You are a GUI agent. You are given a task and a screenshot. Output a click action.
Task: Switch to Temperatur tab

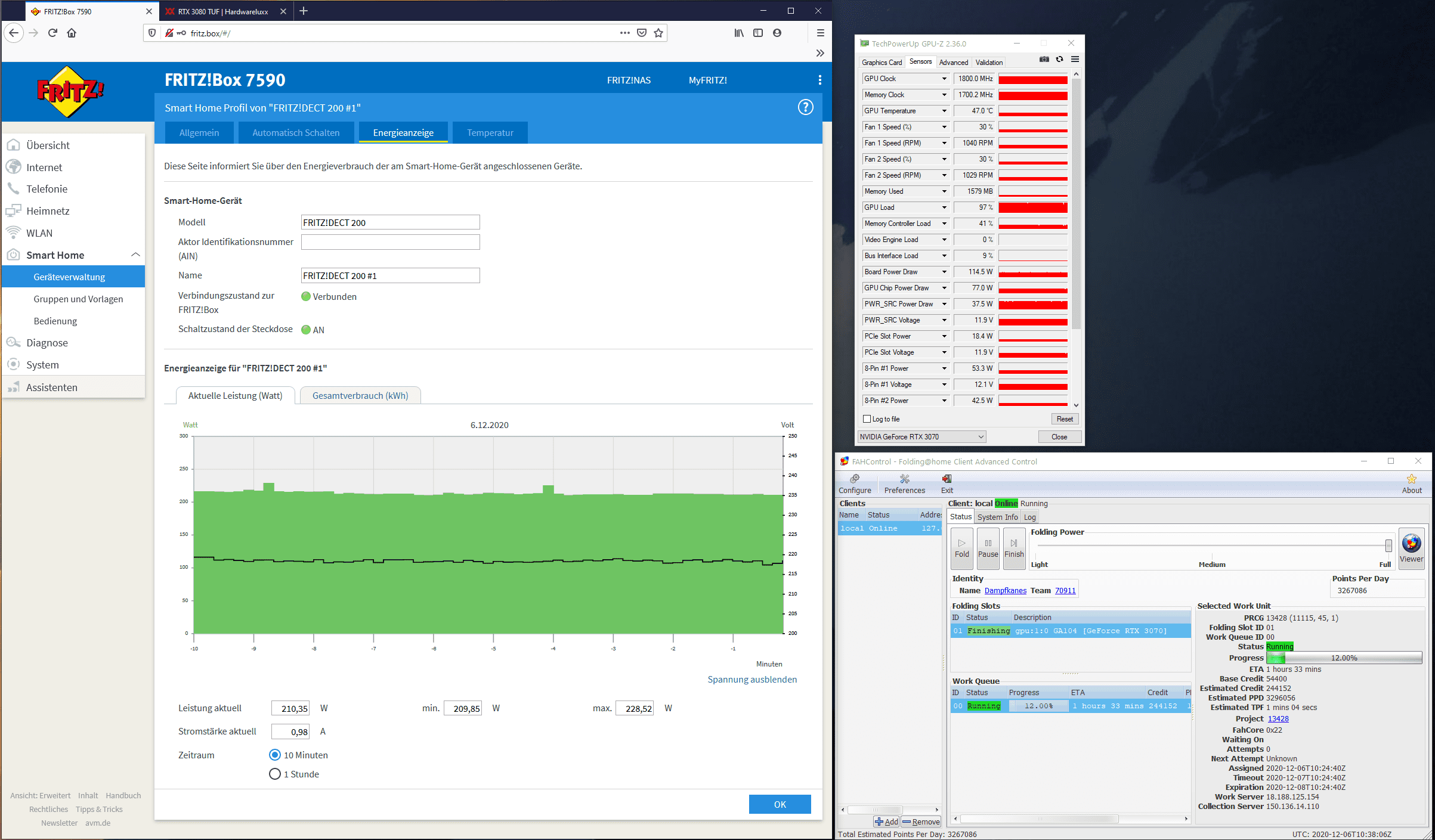tap(490, 132)
